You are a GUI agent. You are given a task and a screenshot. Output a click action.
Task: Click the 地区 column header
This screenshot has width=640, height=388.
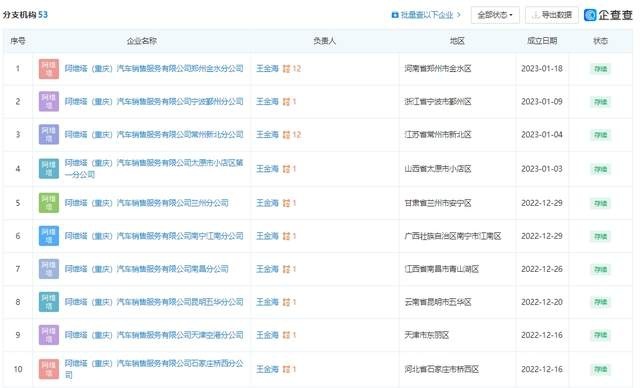(x=457, y=41)
